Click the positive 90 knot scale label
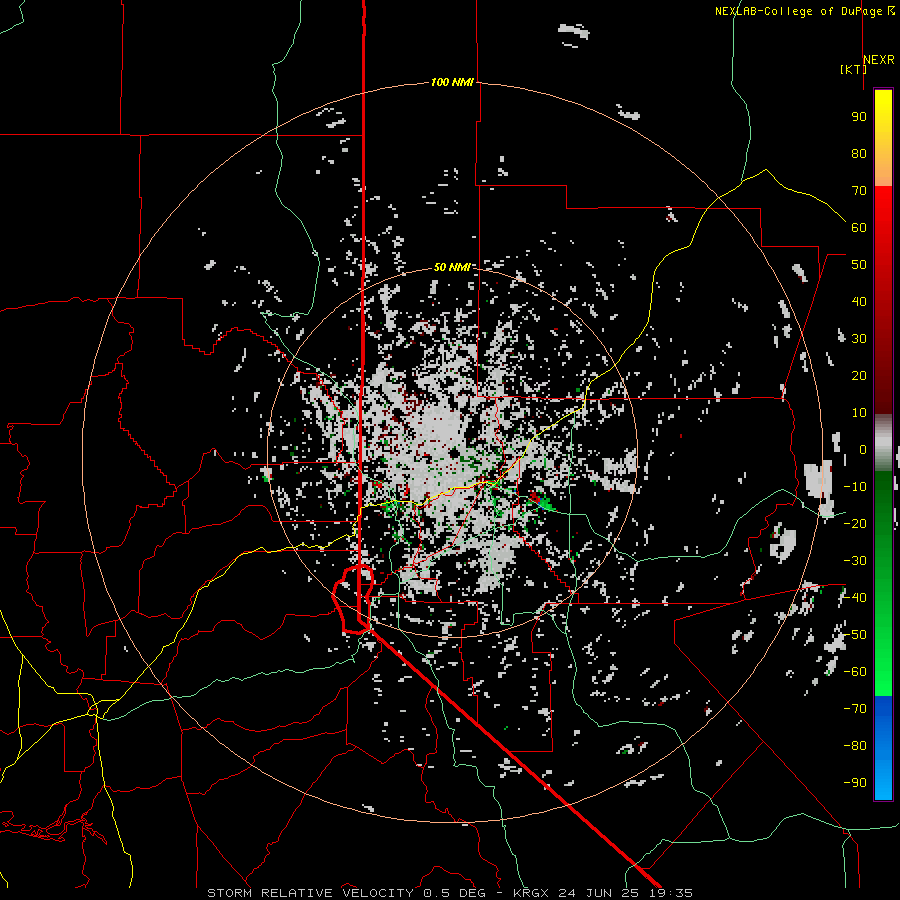This screenshot has width=900, height=900. coord(859,117)
